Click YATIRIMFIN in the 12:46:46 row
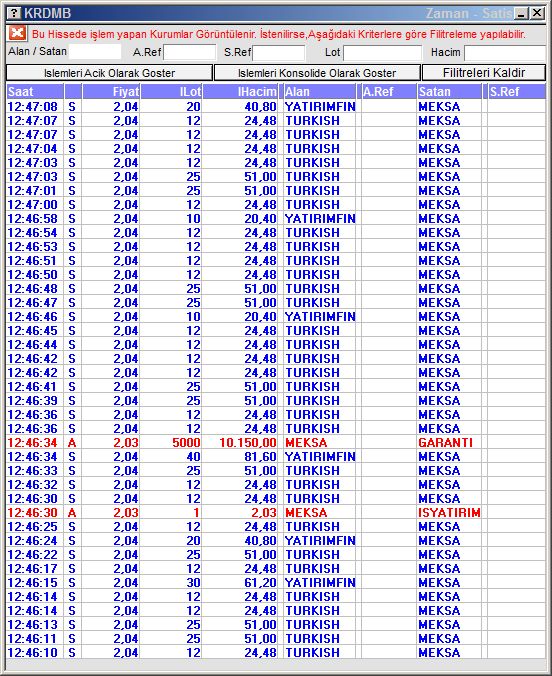 coord(320,316)
